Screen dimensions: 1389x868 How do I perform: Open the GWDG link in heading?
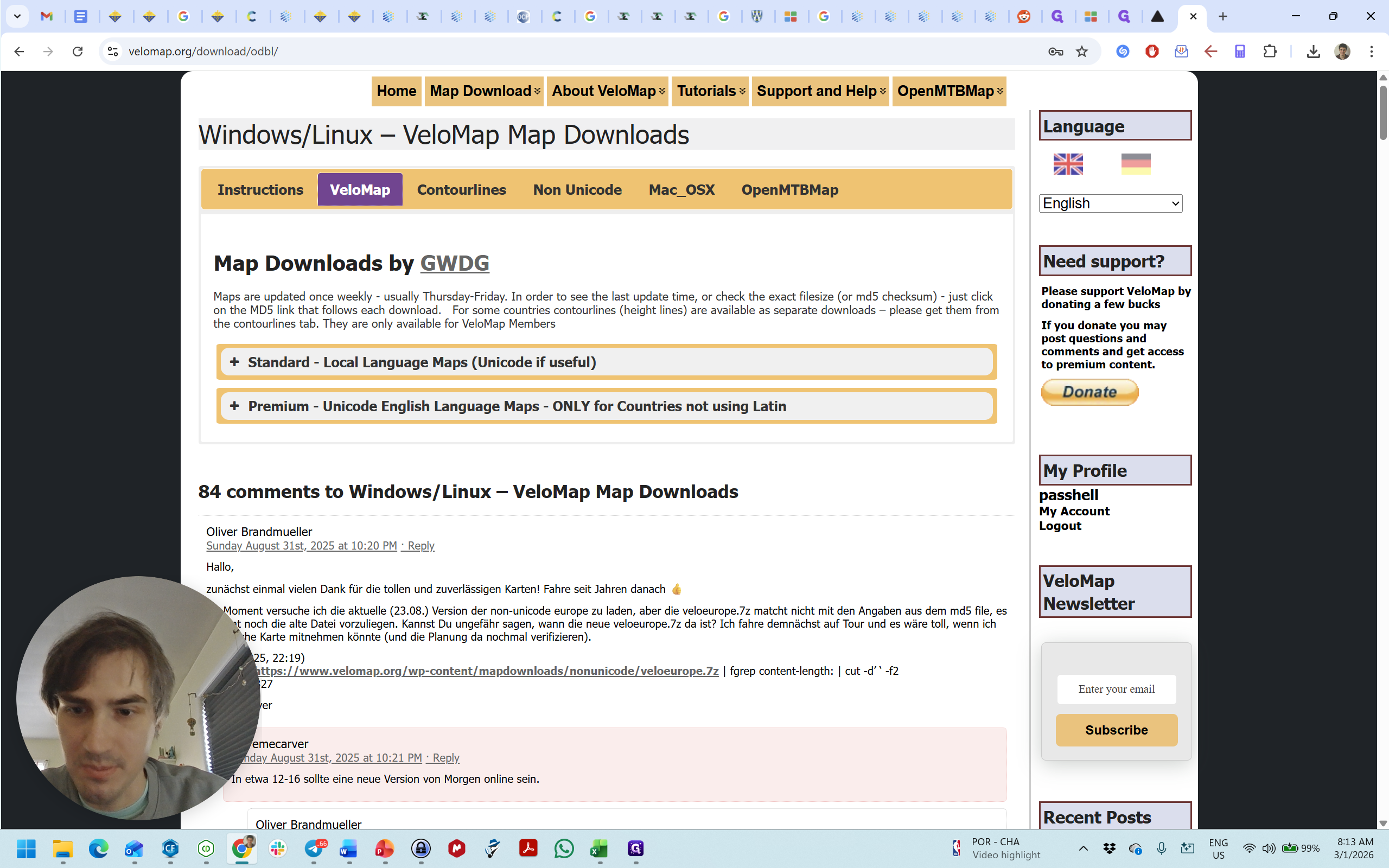tap(455, 264)
